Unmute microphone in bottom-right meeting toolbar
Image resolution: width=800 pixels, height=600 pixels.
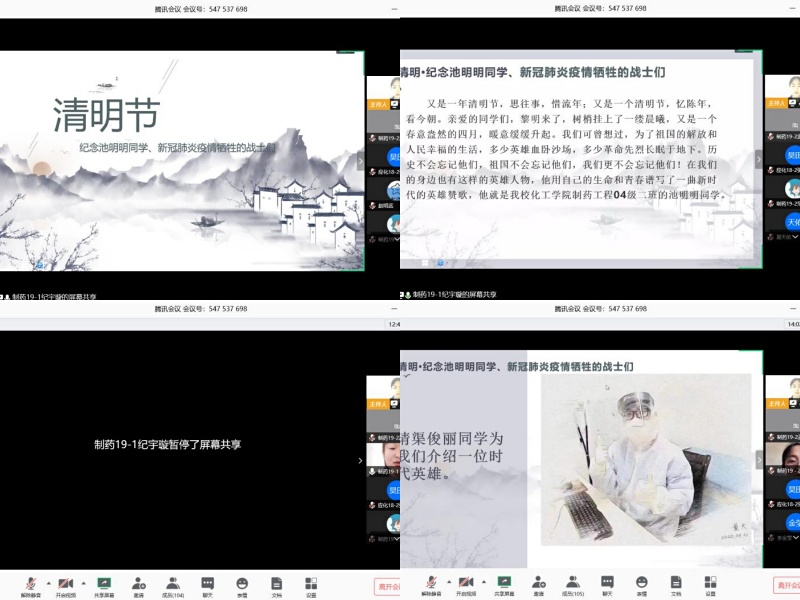click(432, 583)
